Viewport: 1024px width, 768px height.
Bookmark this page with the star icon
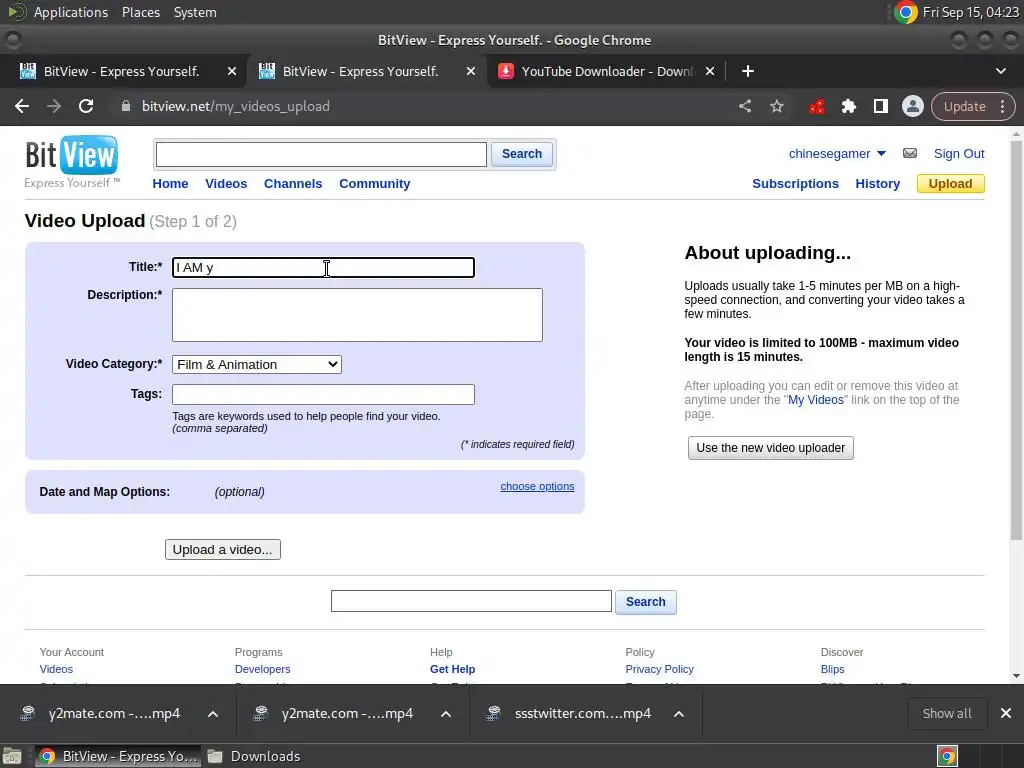tap(776, 106)
